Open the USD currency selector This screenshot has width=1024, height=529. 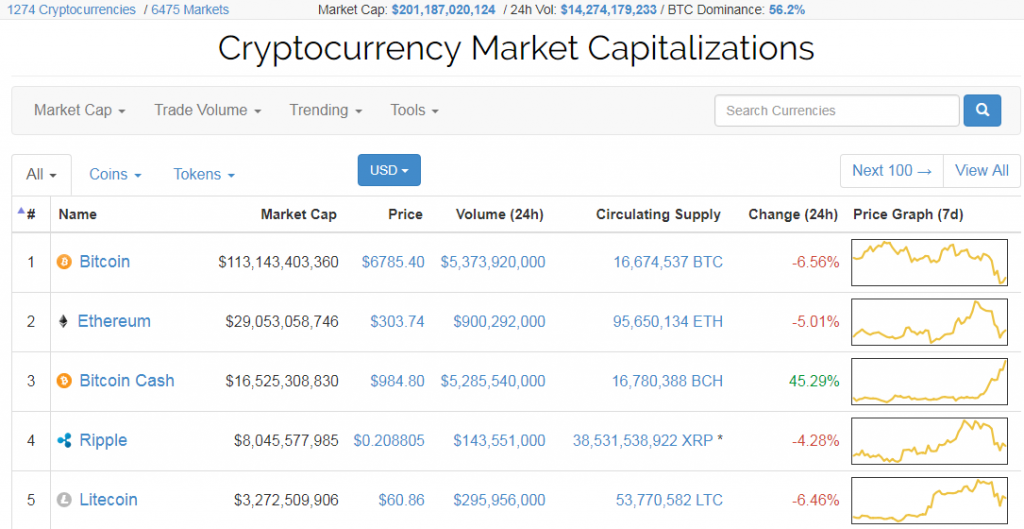point(389,170)
